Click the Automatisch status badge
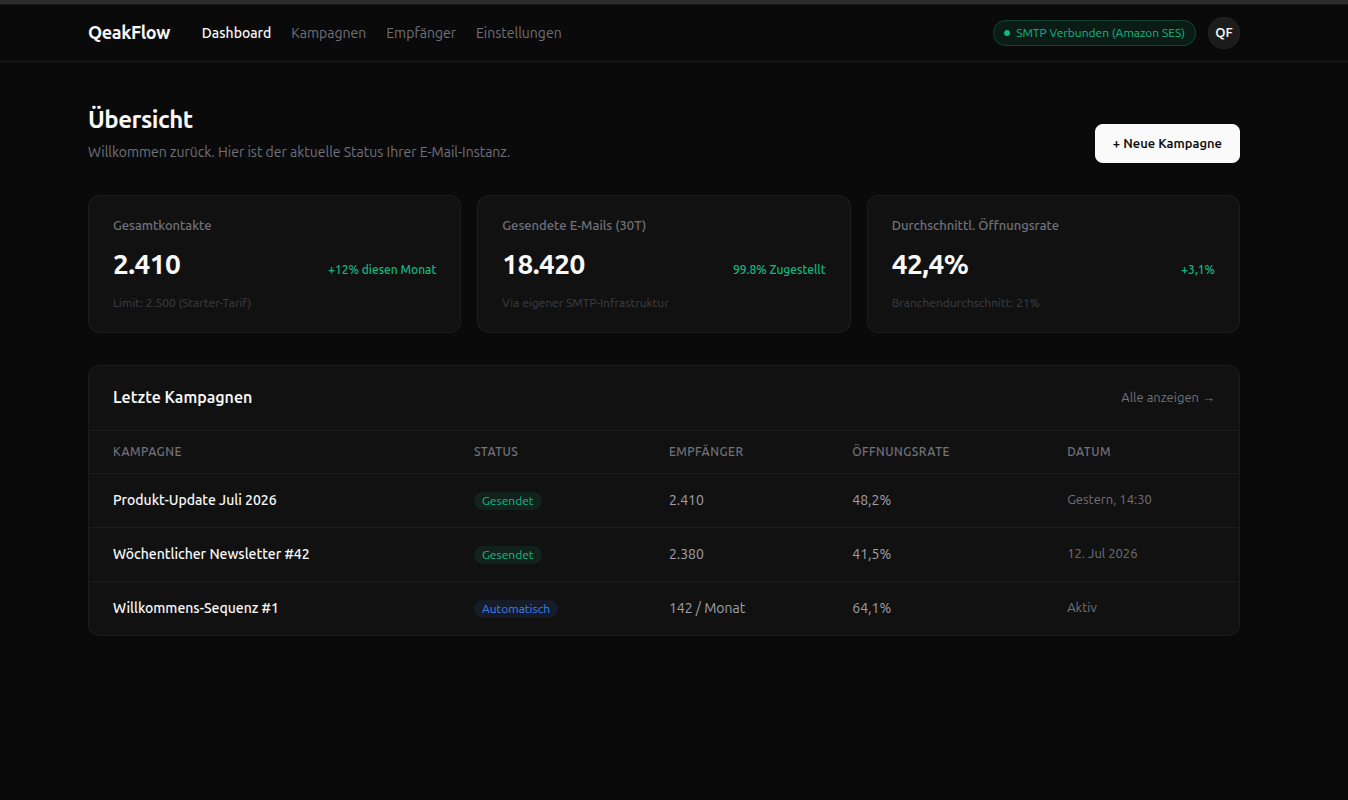The image size is (1348, 800). point(516,609)
